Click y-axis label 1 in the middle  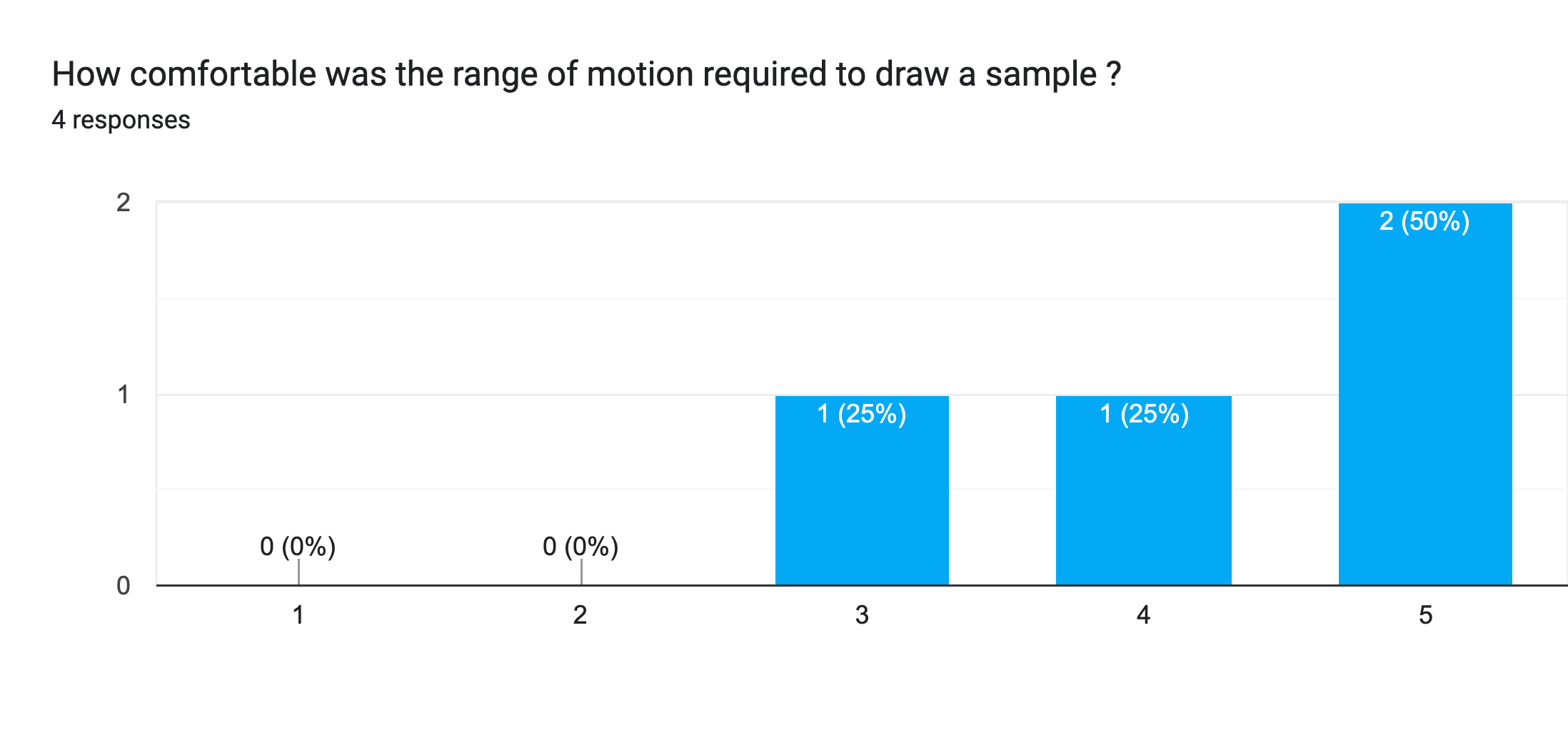[x=124, y=395]
